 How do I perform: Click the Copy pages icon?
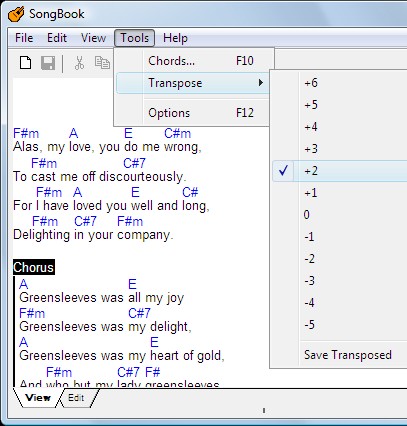(102, 63)
